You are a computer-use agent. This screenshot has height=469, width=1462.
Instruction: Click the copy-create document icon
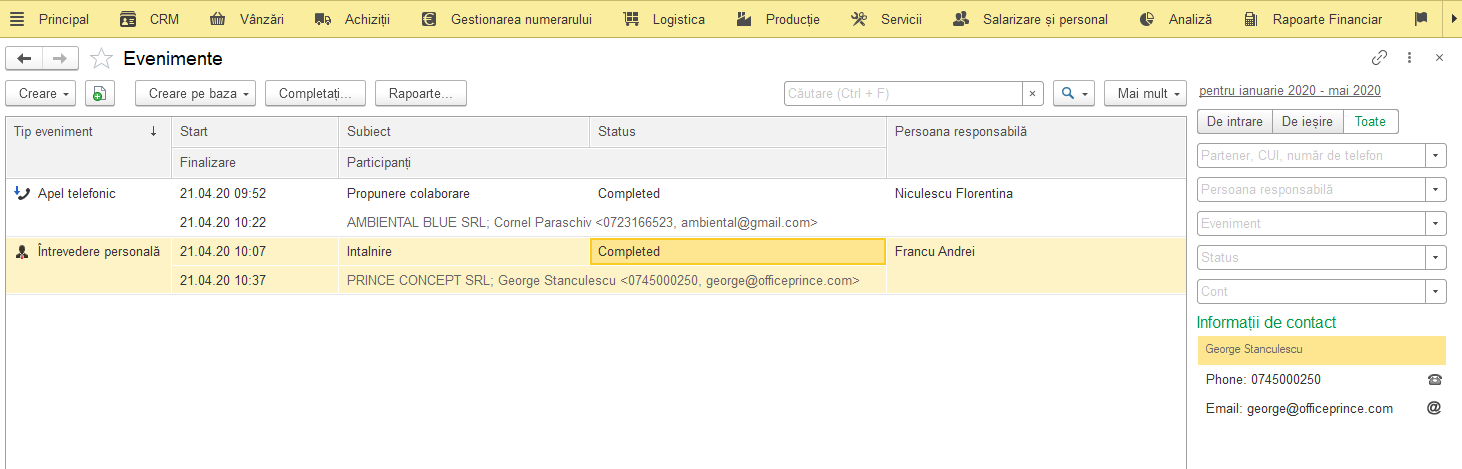[100, 93]
